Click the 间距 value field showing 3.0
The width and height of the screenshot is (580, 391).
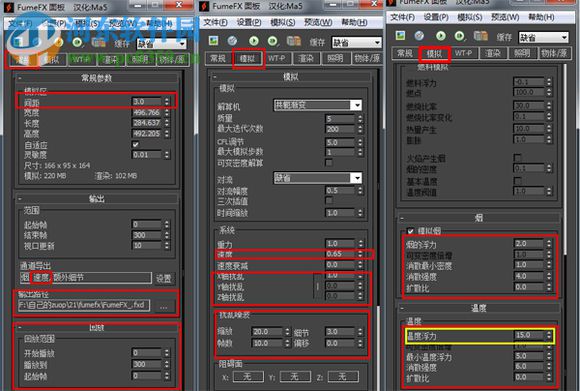tap(147, 101)
